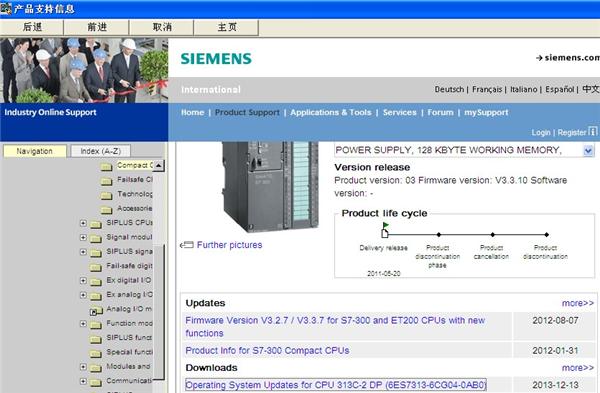This screenshot has height=393, width=600.
Task: Click the Further pictures arrow icon
Action: tap(187, 245)
